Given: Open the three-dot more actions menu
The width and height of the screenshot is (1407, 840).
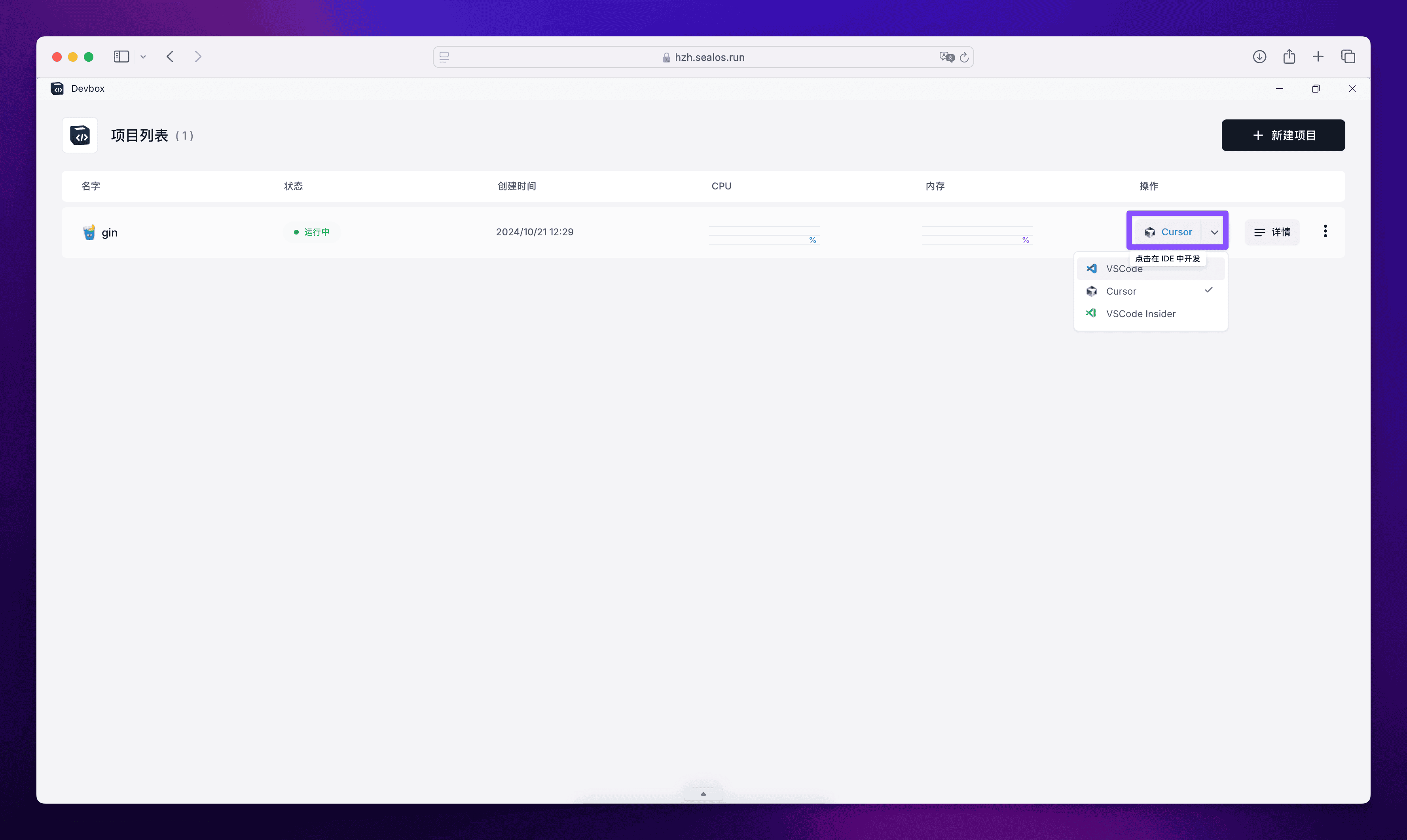Looking at the screenshot, I should point(1325,231).
